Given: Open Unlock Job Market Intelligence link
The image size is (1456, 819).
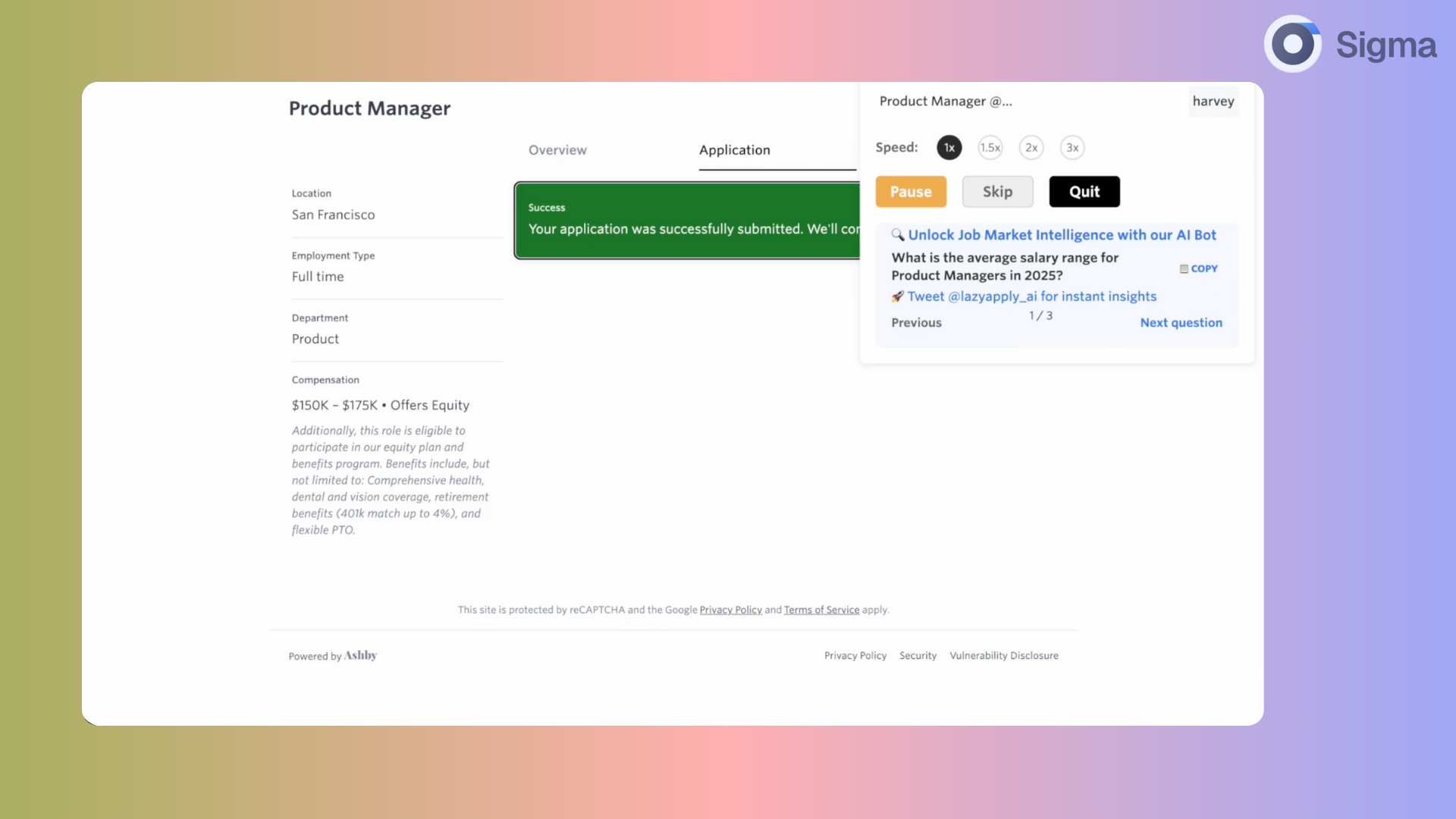Looking at the screenshot, I should [1062, 235].
